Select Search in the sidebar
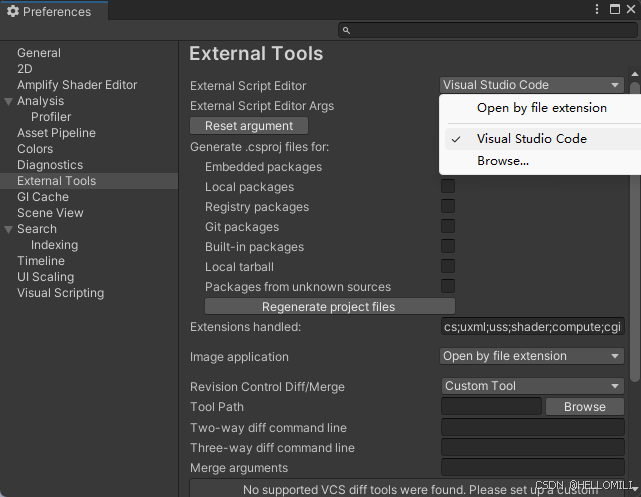 37,228
